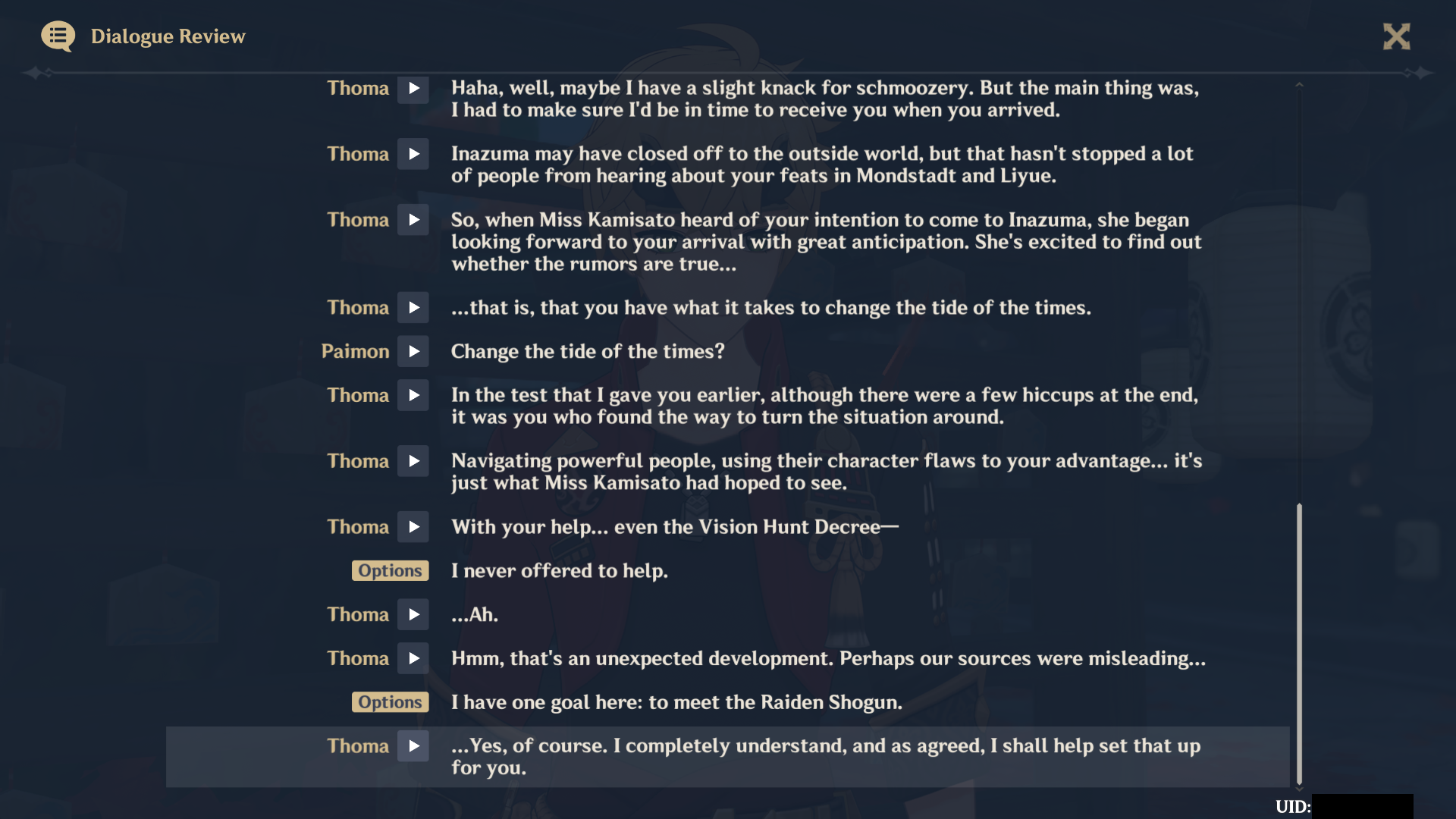Play 'In the test that I gave you' line
The width and height of the screenshot is (1456, 819).
click(x=413, y=396)
